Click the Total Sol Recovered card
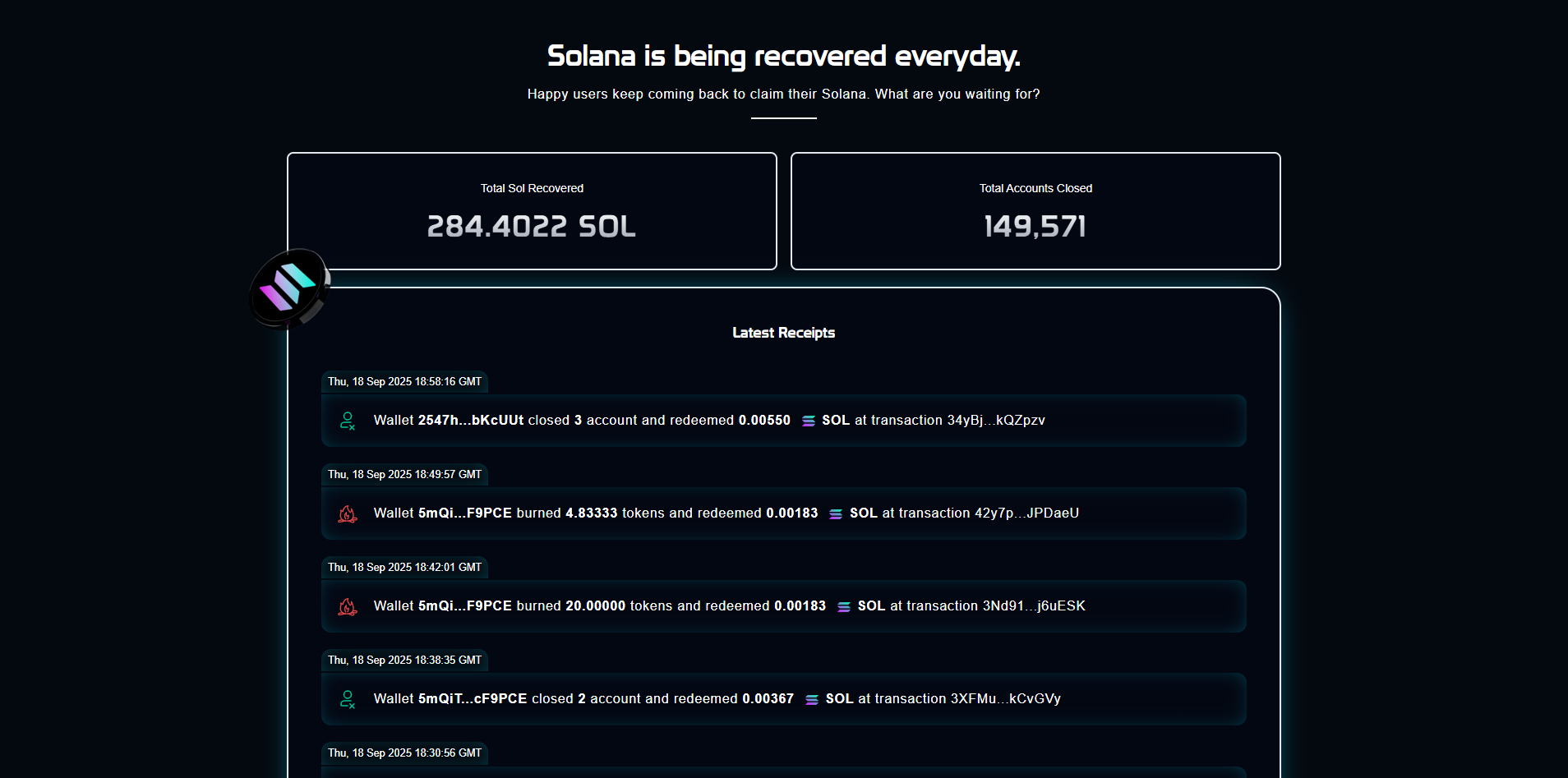Viewport: 1568px width, 778px height. point(532,211)
